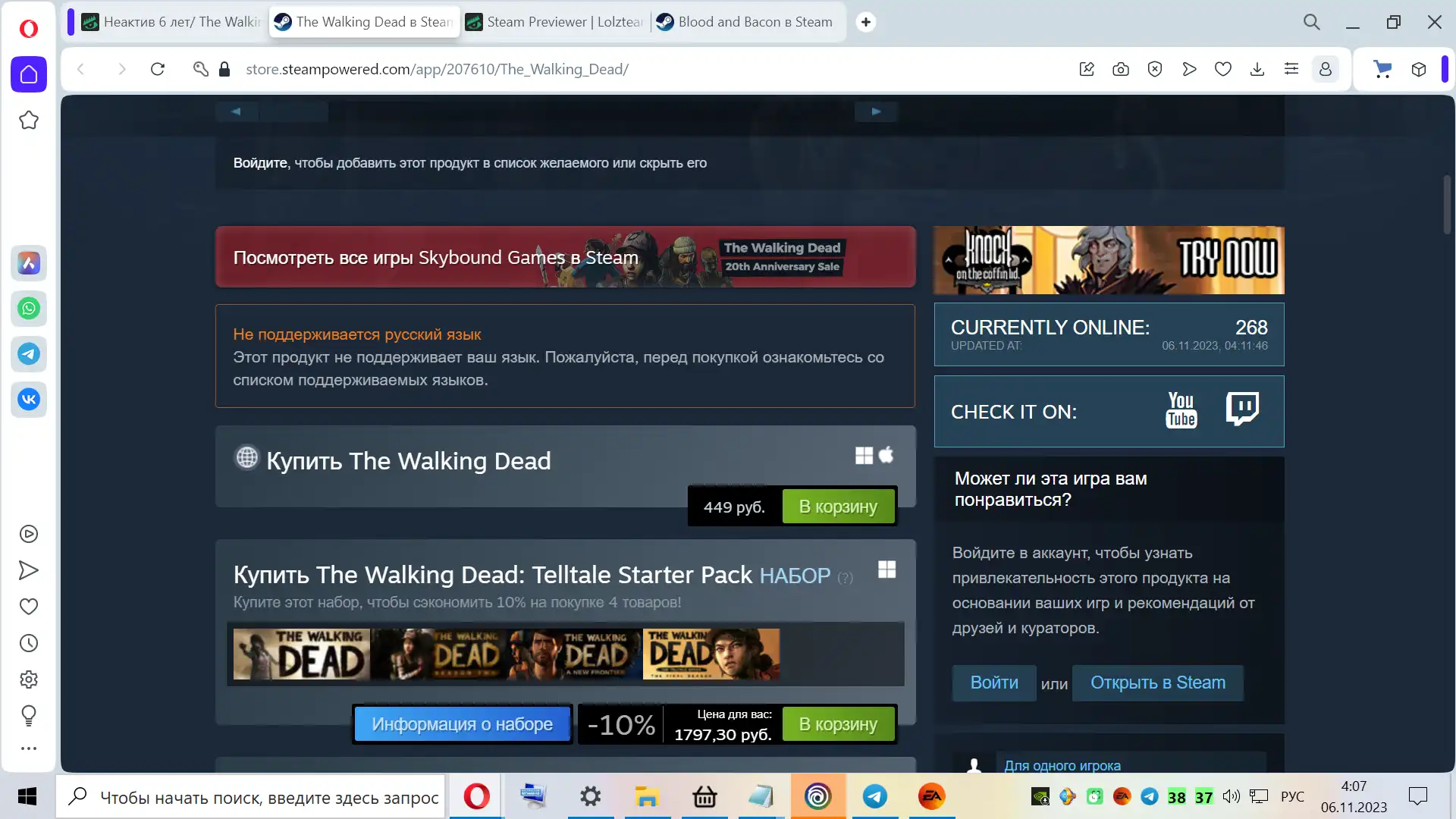Open My Flow arrow icon in sidebar
The height and width of the screenshot is (819, 1456).
[29, 570]
